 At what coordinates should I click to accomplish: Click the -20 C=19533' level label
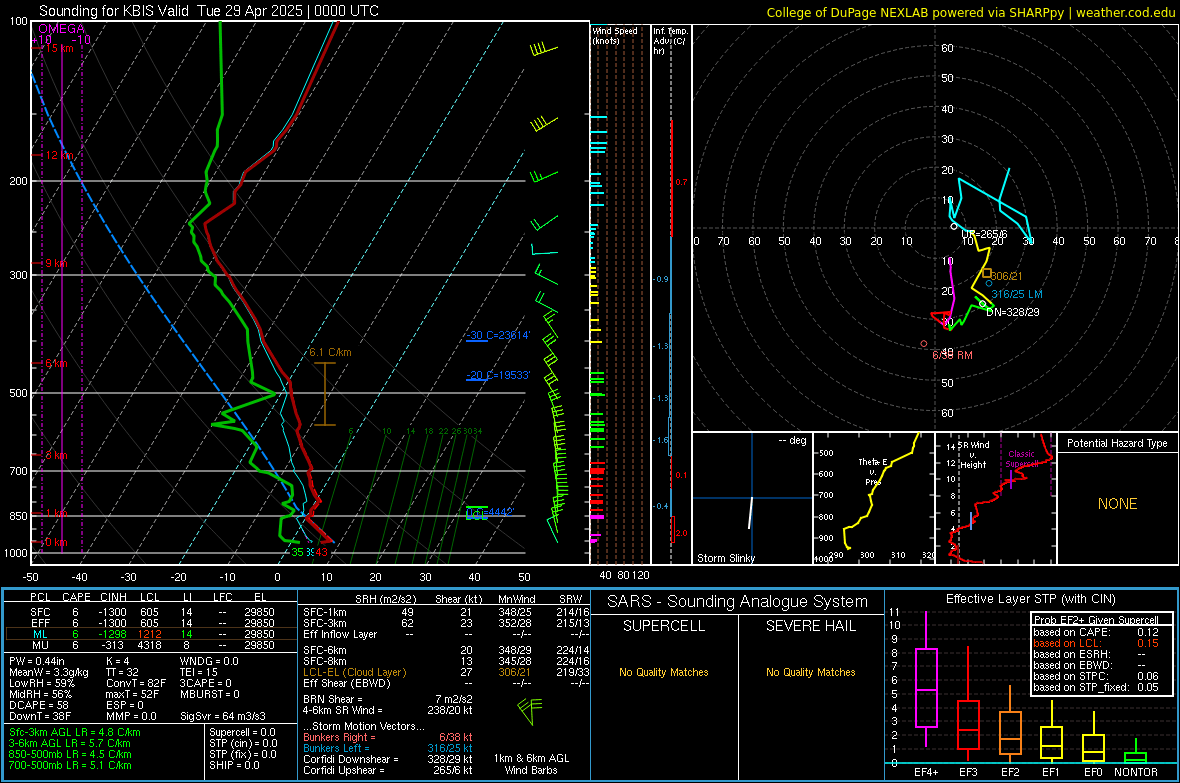click(x=498, y=375)
